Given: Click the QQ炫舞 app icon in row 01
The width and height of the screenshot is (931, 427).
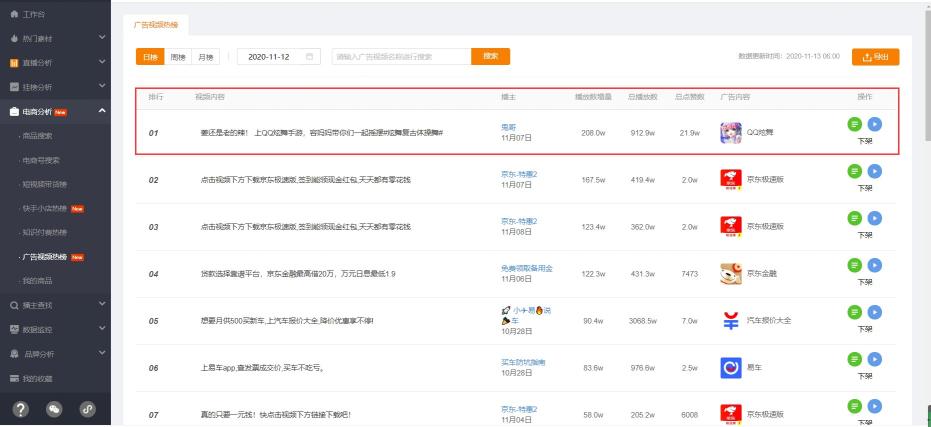Looking at the screenshot, I should click(731, 132).
